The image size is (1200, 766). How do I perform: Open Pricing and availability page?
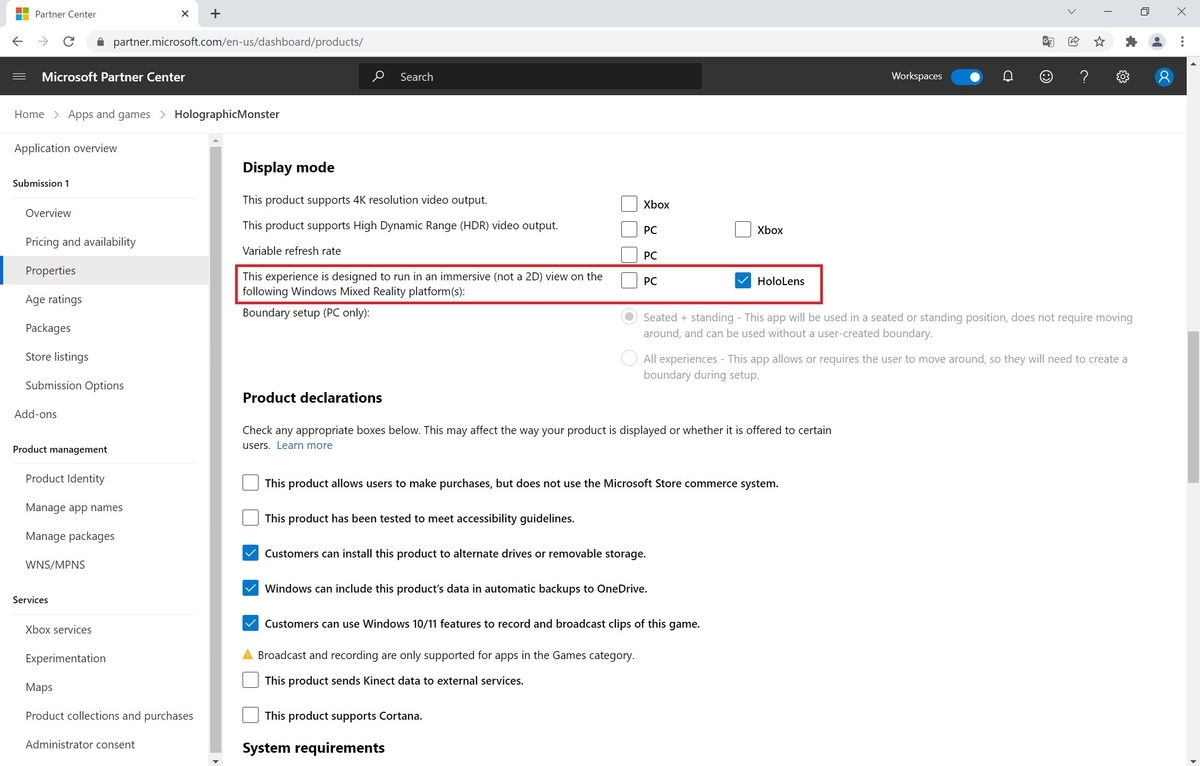pyautogui.click(x=81, y=242)
